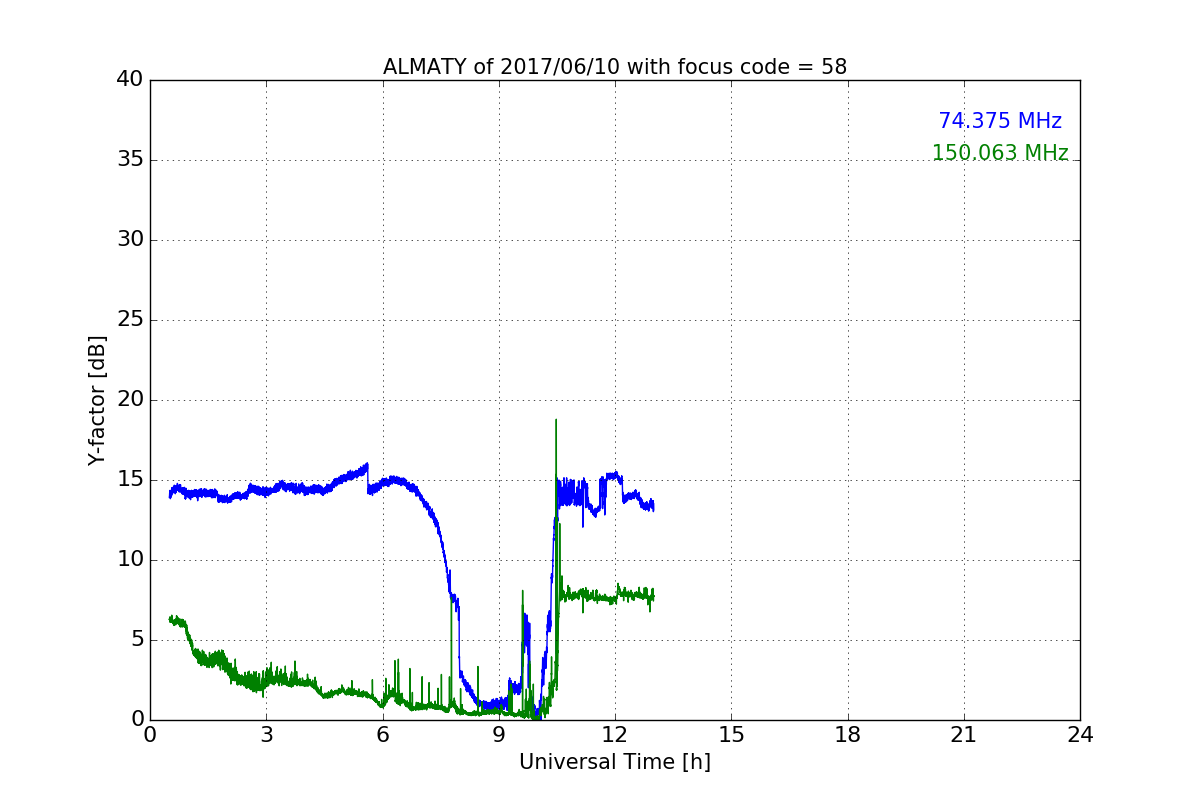
Task: Click the x-axis tick label 21
Action: 964,735
